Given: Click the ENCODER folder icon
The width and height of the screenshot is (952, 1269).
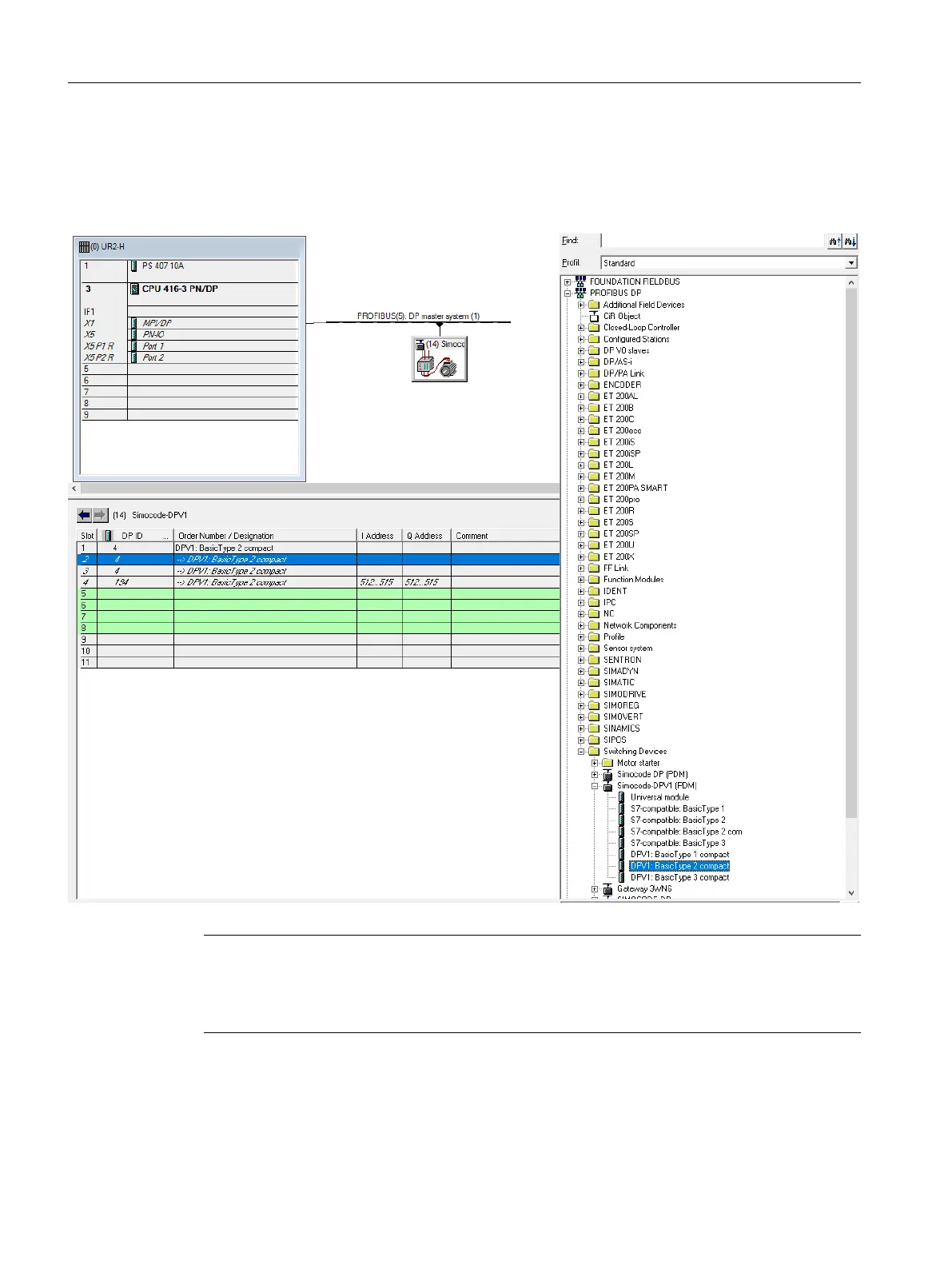Looking at the screenshot, I should pyautogui.click(x=594, y=385).
